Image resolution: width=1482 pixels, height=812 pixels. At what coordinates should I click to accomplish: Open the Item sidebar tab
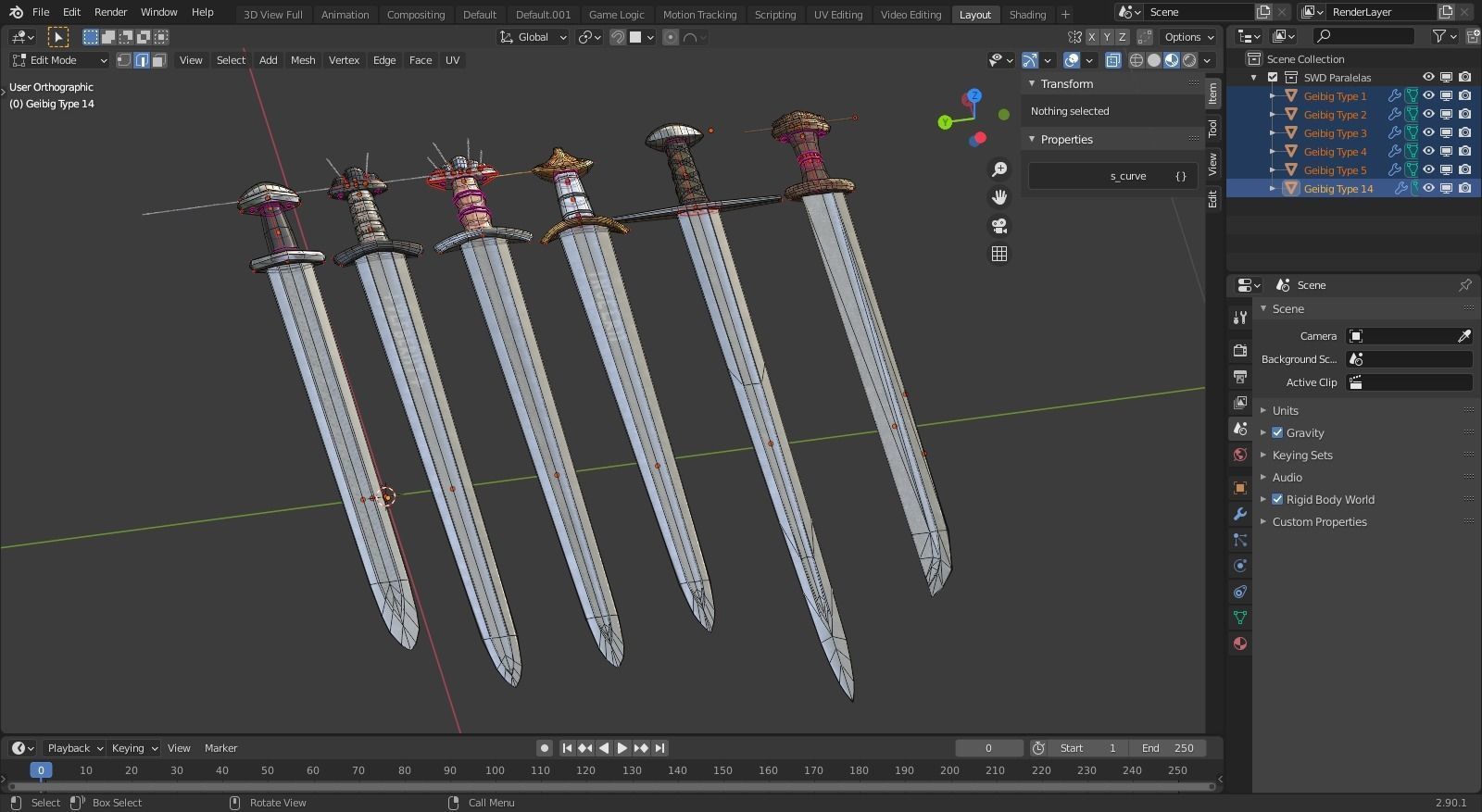(1212, 93)
